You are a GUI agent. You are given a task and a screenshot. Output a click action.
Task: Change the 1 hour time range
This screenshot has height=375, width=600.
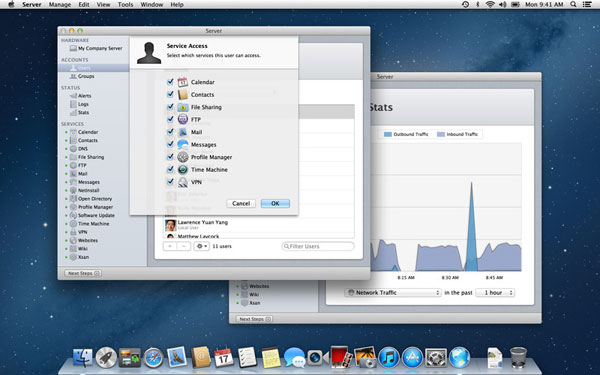(x=495, y=292)
